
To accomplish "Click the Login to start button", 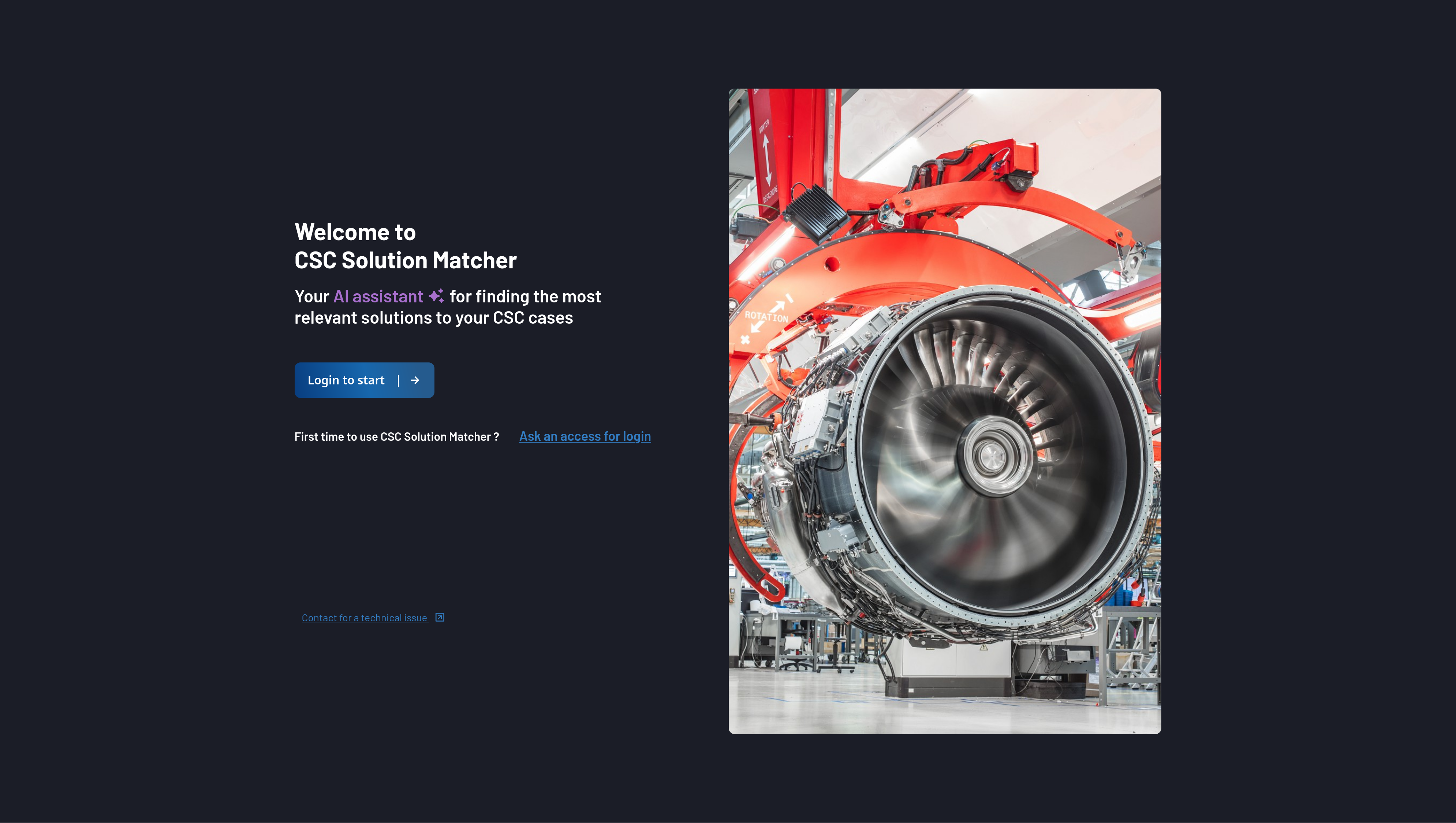I will click(x=364, y=380).
